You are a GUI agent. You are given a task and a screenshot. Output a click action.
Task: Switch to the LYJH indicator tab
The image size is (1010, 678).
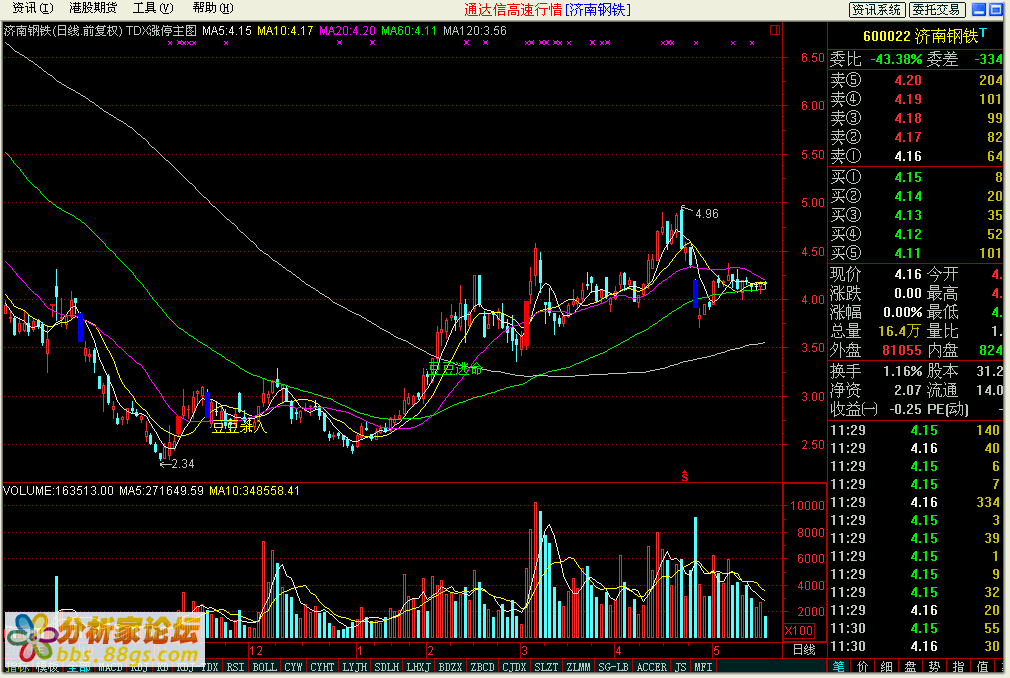click(354, 667)
